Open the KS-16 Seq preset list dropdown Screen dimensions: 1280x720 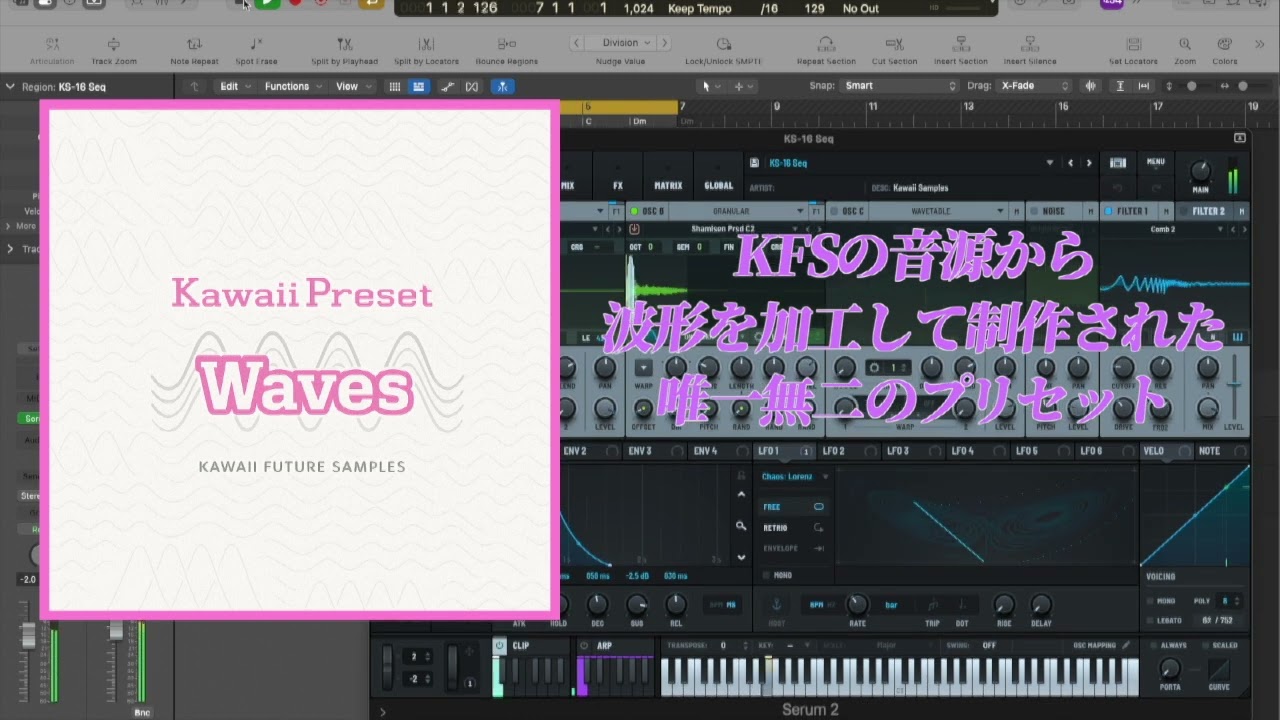point(1050,163)
